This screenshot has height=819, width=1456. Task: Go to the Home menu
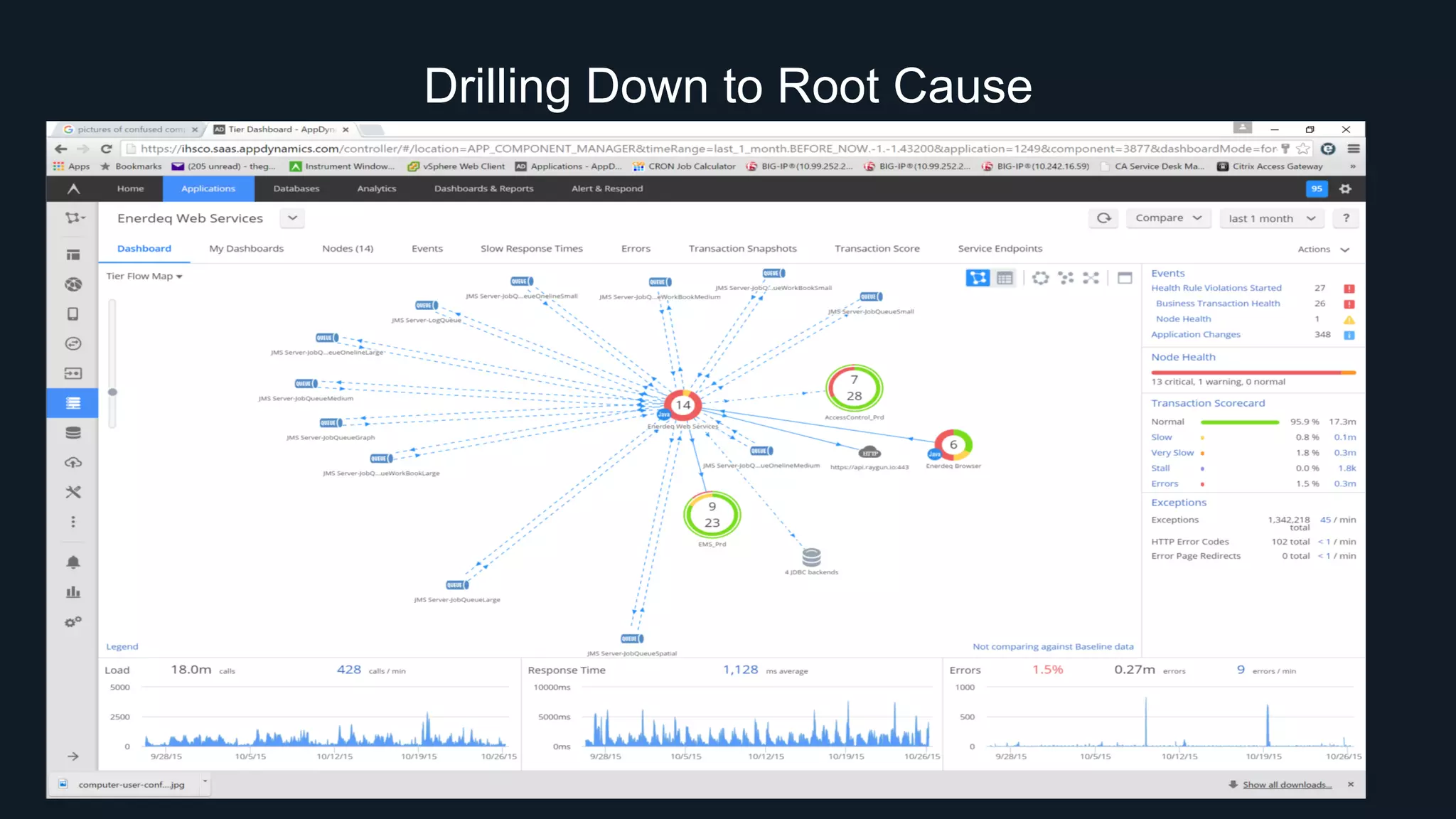click(130, 188)
